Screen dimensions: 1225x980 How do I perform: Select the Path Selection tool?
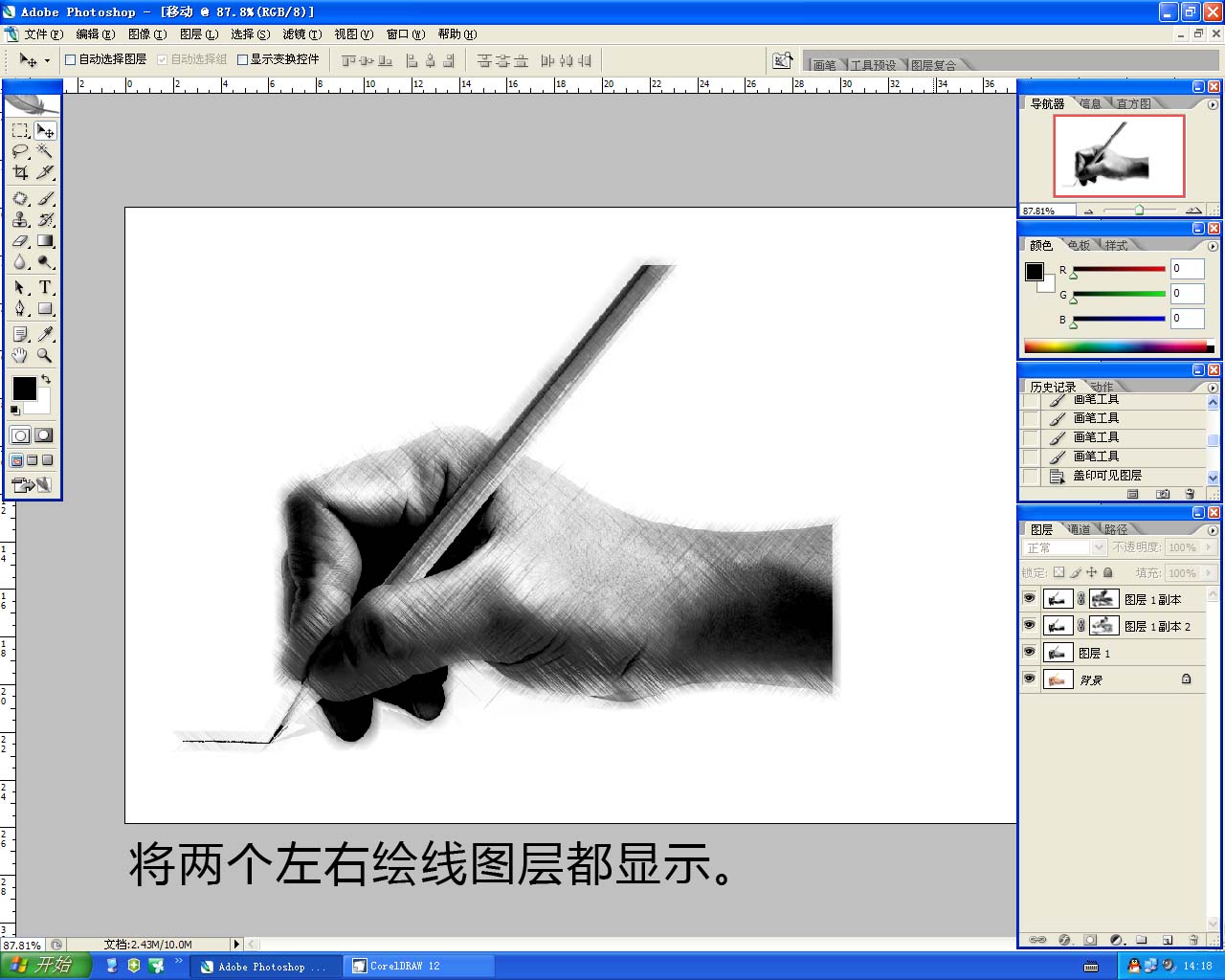tap(20, 287)
